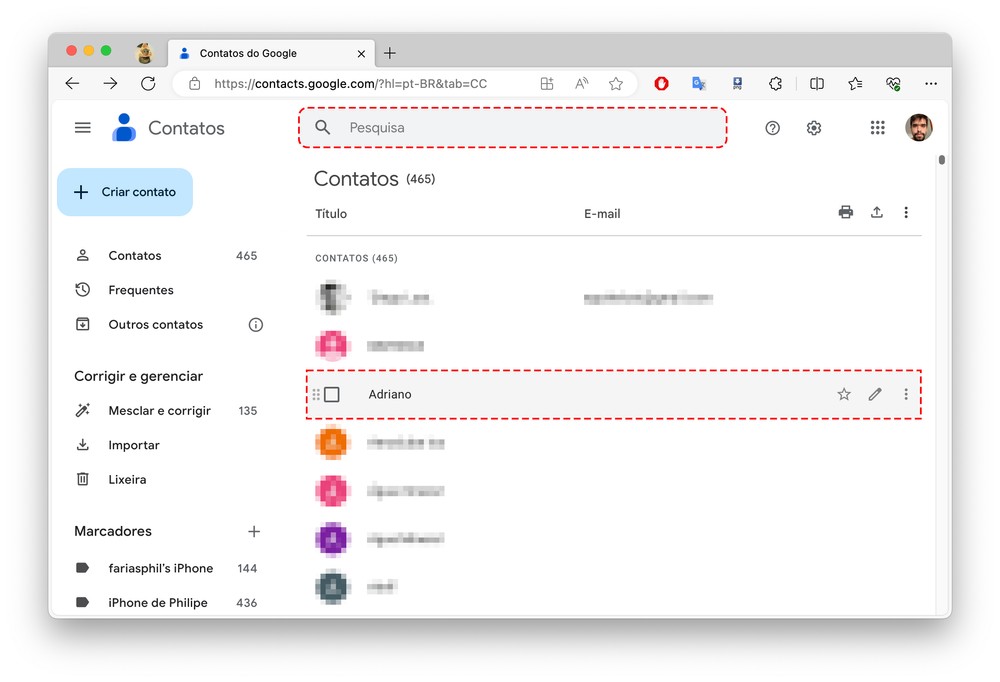
Task: Open the settings gear icon
Action: tap(814, 128)
